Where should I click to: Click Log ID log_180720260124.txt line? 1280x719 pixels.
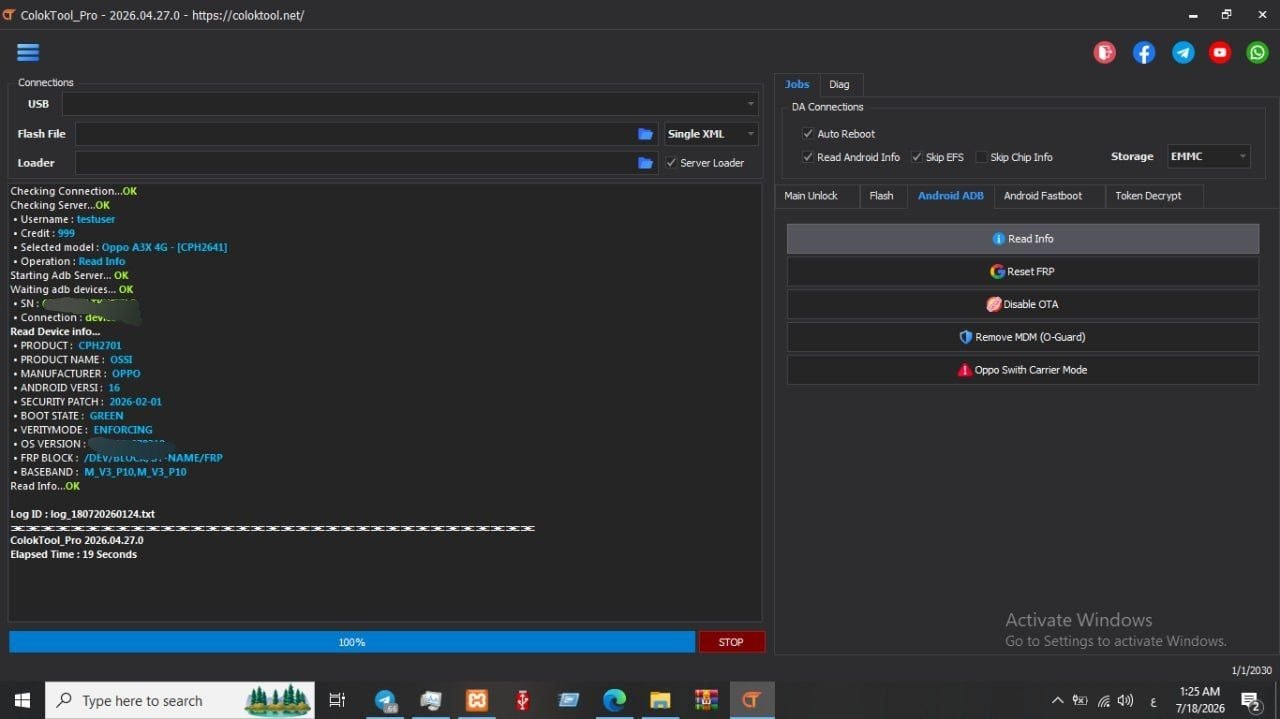pyautogui.click(x=82, y=514)
